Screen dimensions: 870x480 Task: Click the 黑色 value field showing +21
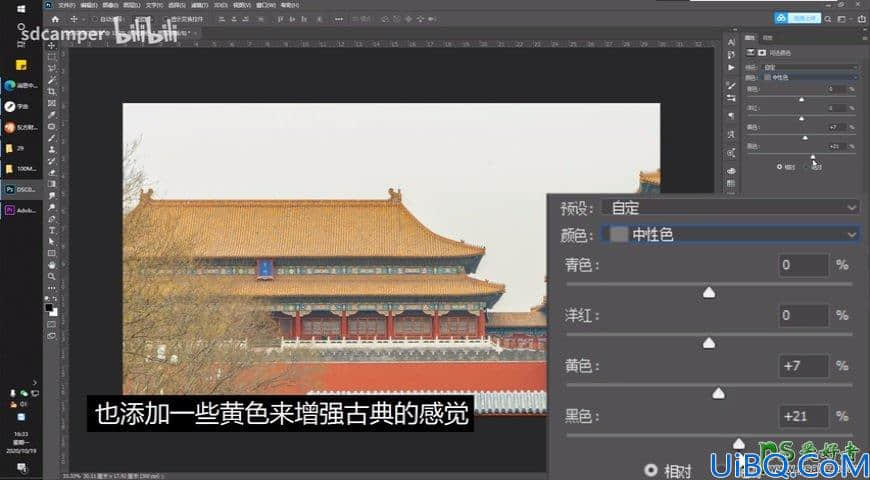click(803, 416)
